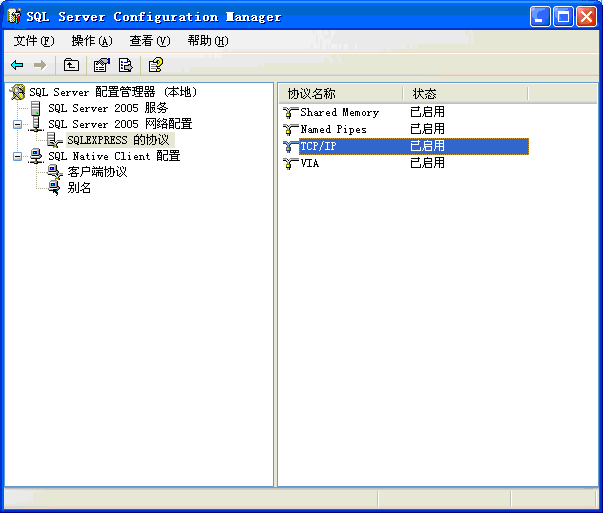603x513 pixels.
Task: Select the 别名 tree label
Action: 79,188
